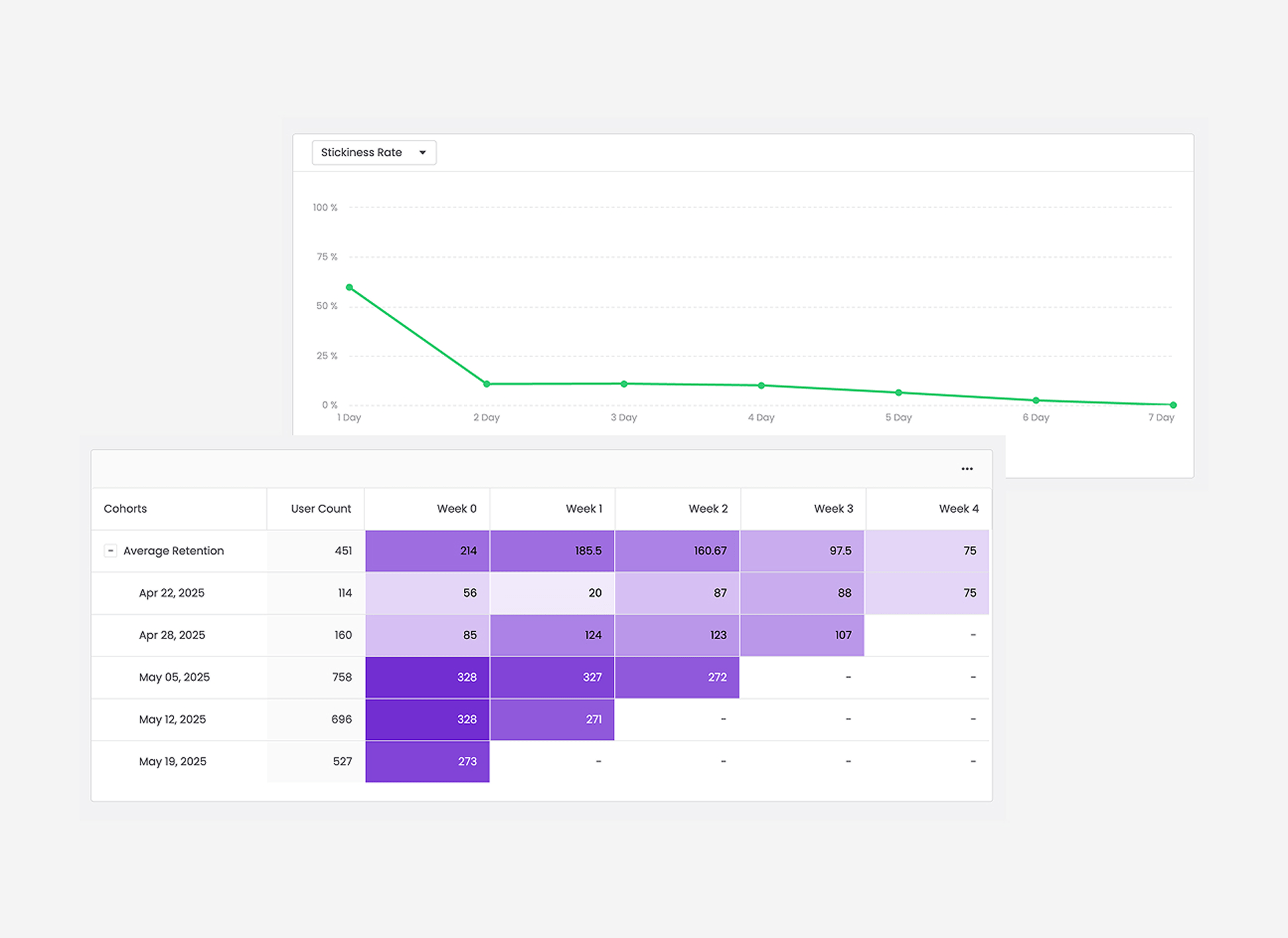Click the dropdown arrow next to Stickiness Rate
The height and width of the screenshot is (938, 1288).
[x=422, y=152]
